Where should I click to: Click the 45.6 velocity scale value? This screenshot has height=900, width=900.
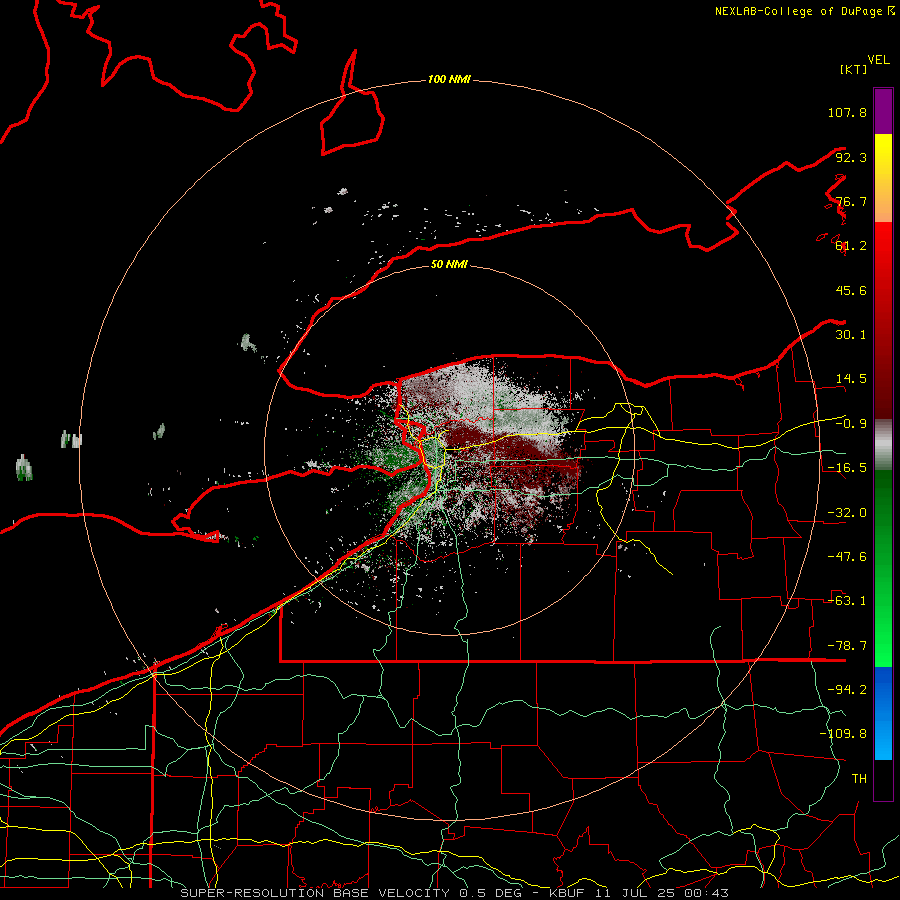tap(851, 290)
